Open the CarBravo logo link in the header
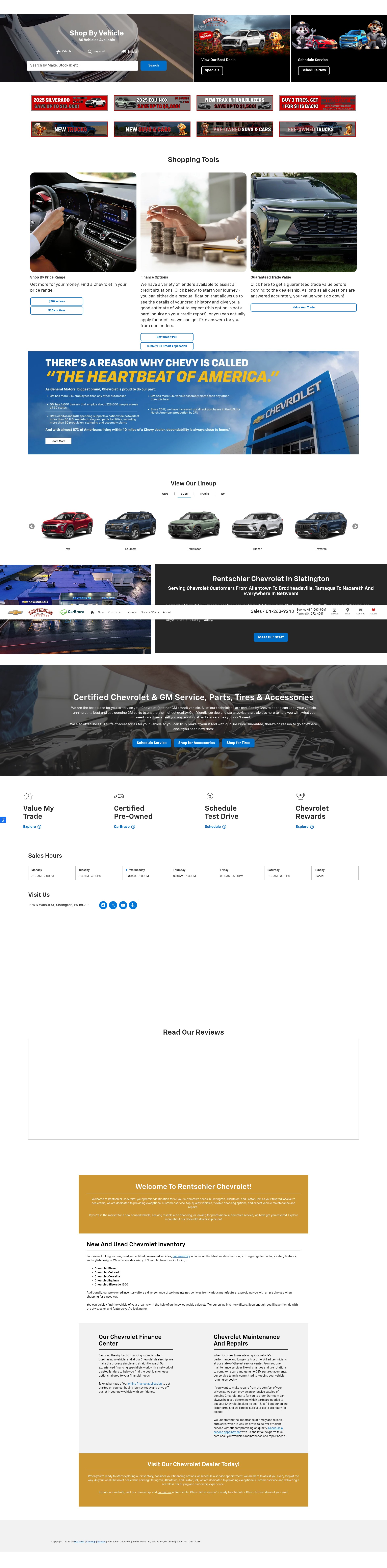 tap(72, 612)
